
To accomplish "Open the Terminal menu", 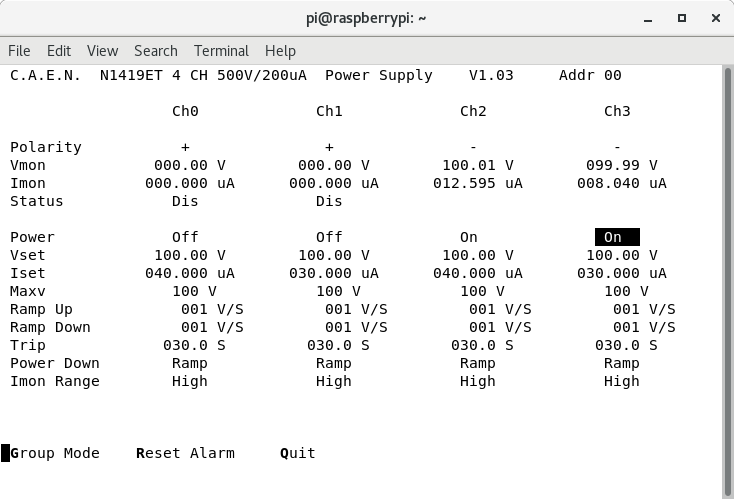I will (x=221, y=51).
